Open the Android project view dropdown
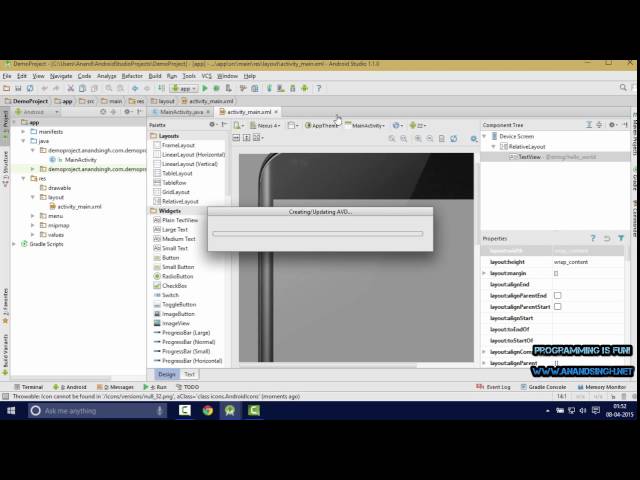Image resolution: width=640 pixels, height=480 pixels. [x=37, y=112]
